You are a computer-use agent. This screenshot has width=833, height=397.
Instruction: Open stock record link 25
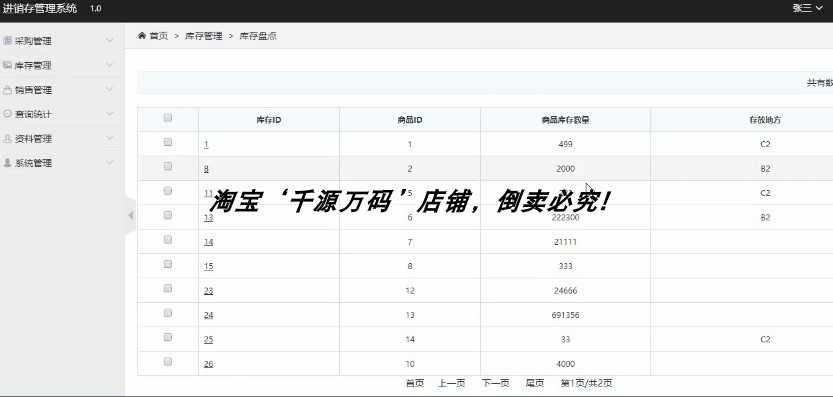point(208,340)
